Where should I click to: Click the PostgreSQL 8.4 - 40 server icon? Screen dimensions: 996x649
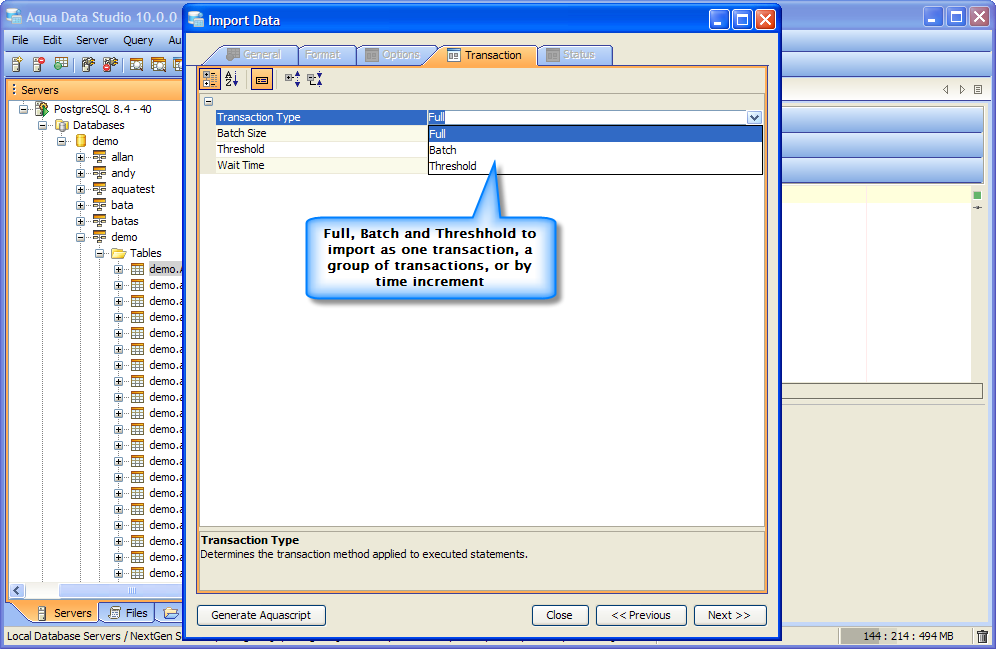pyautogui.click(x=42, y=109)
